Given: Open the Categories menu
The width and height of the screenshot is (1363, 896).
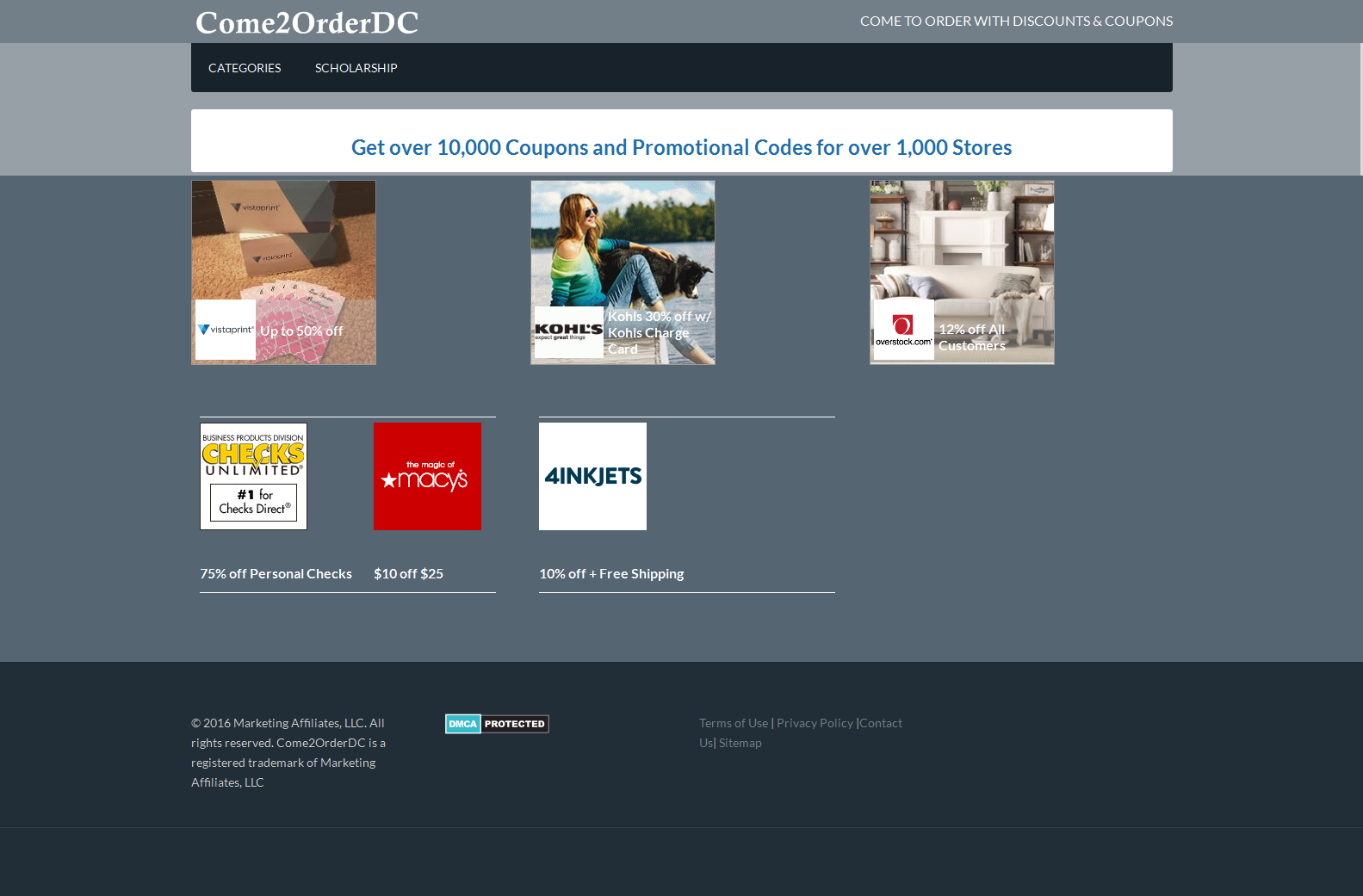Looking at the screenshot, I should [245, 68].
